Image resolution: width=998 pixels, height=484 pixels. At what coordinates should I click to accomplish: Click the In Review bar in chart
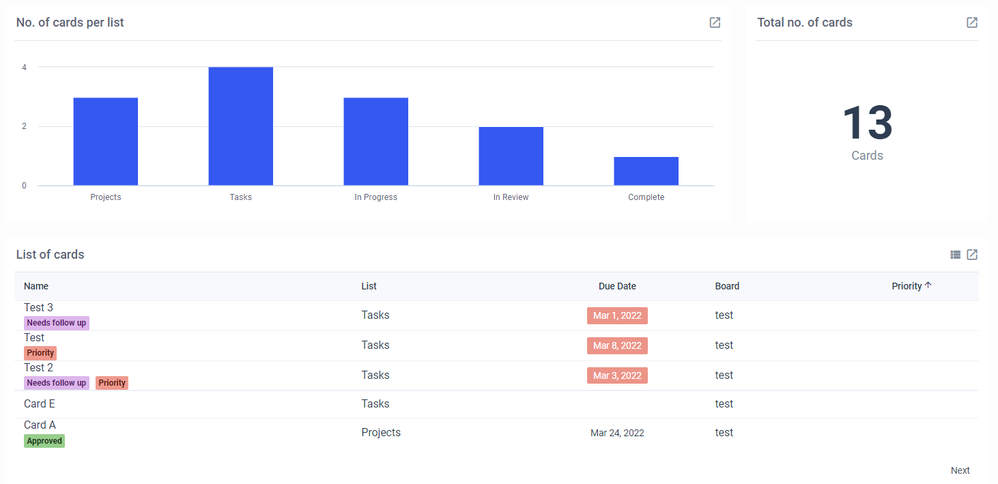pyautogui.click(x=511, y=156)
